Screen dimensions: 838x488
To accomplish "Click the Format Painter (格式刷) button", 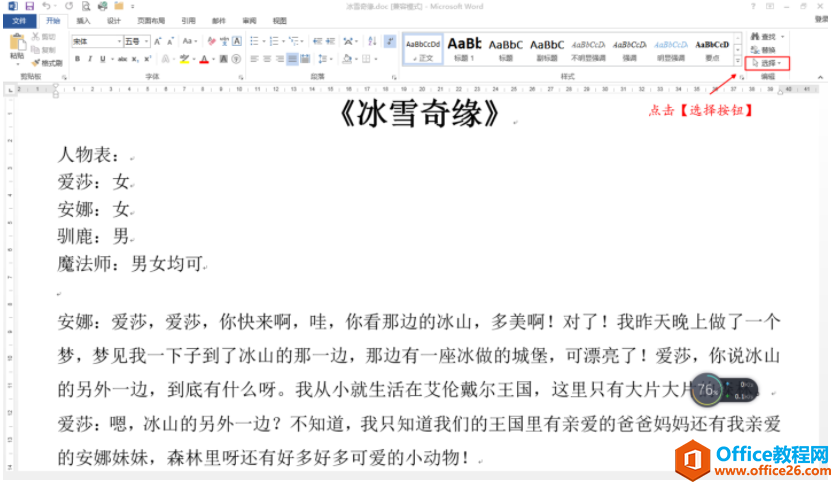I will pos(46,63).
